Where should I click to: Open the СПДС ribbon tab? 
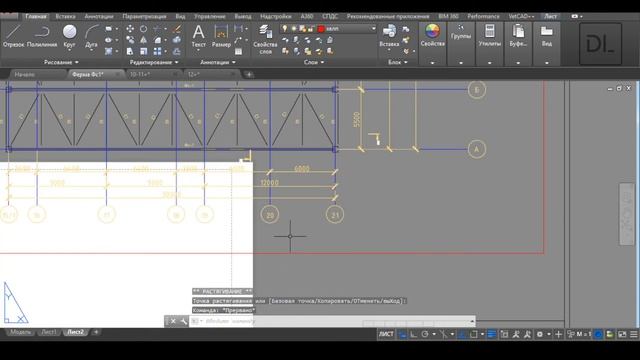330,16
